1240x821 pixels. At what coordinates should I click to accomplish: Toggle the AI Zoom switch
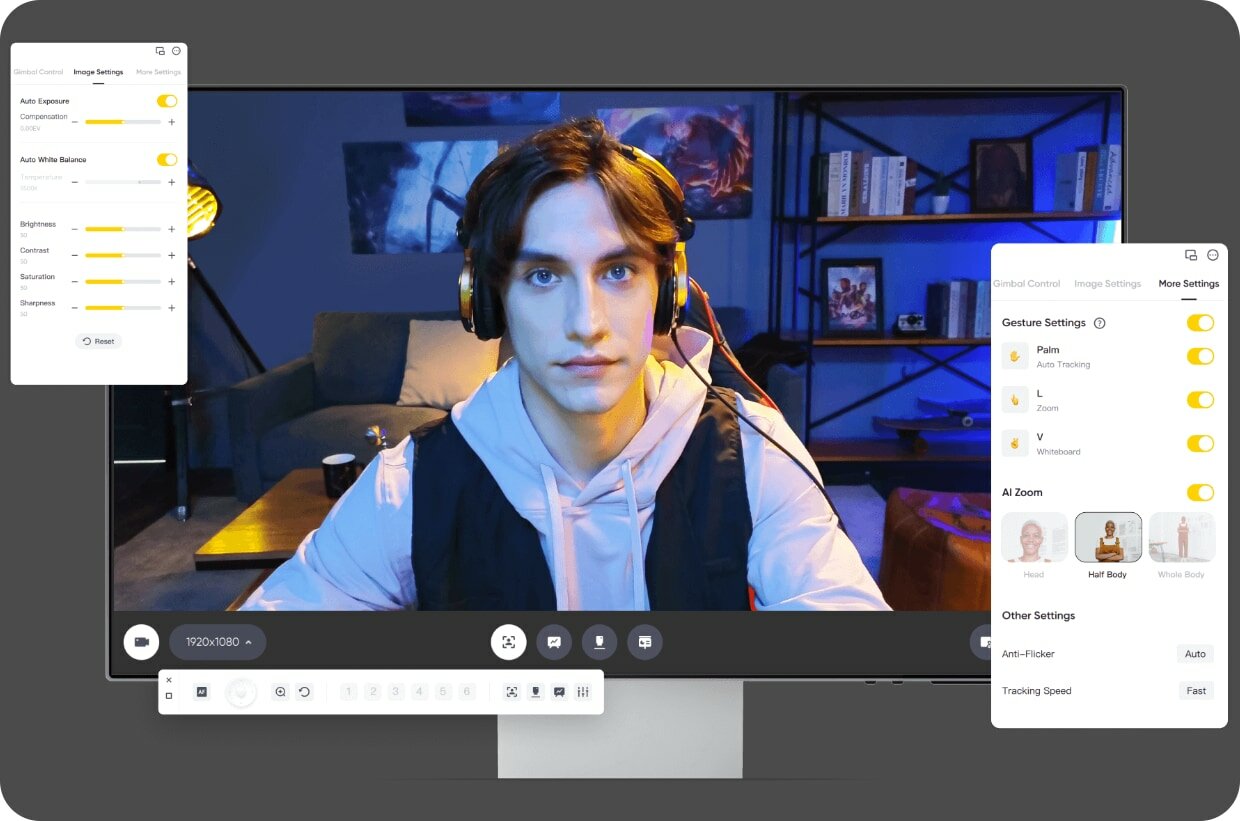[1200, 492]
